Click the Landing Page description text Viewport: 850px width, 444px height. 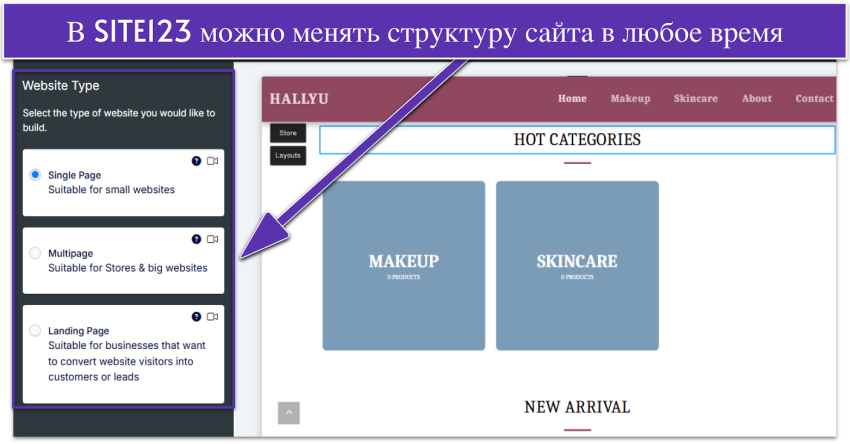(127, 361)
